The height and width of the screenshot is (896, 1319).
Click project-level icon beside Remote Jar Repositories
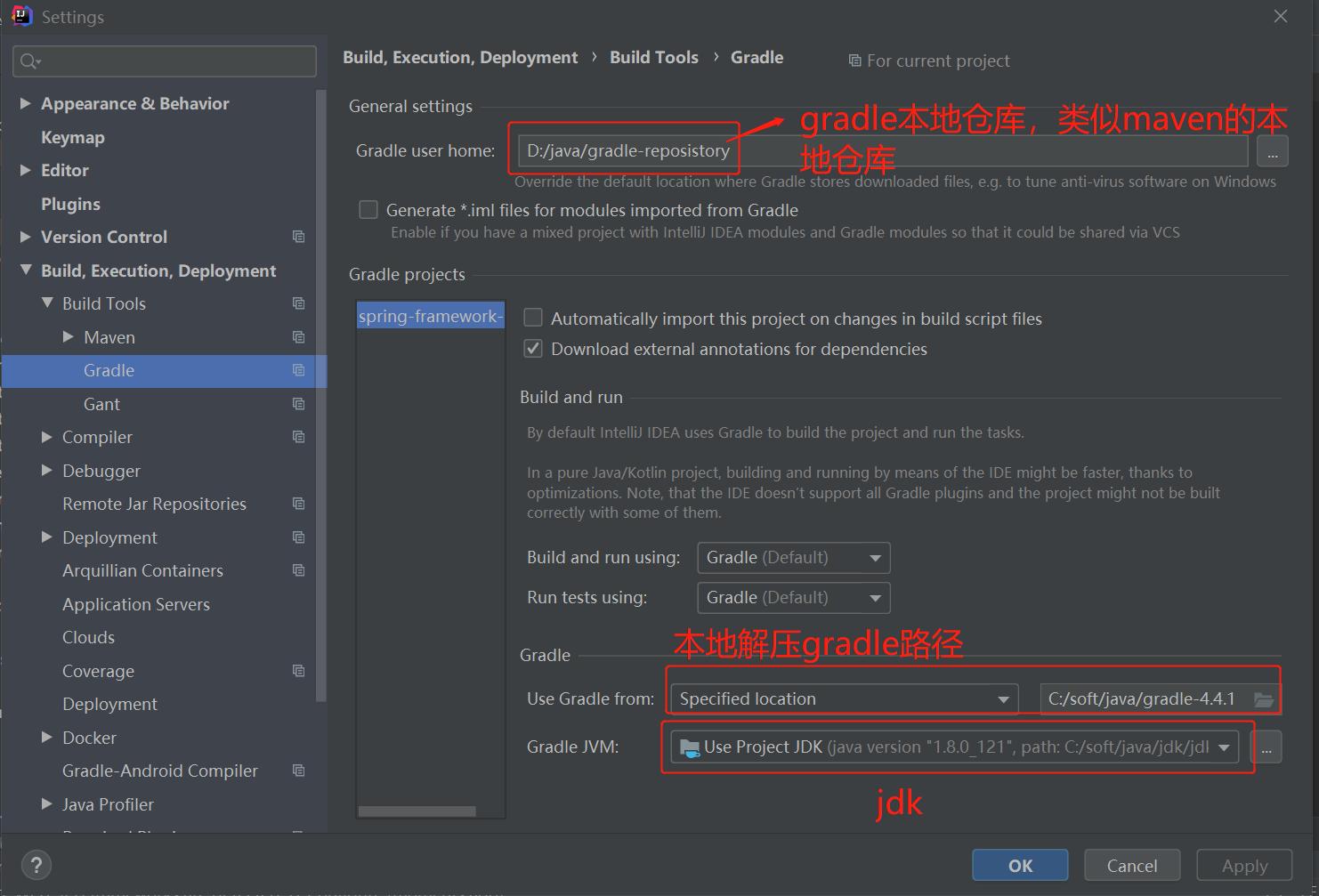pos(298,504)
